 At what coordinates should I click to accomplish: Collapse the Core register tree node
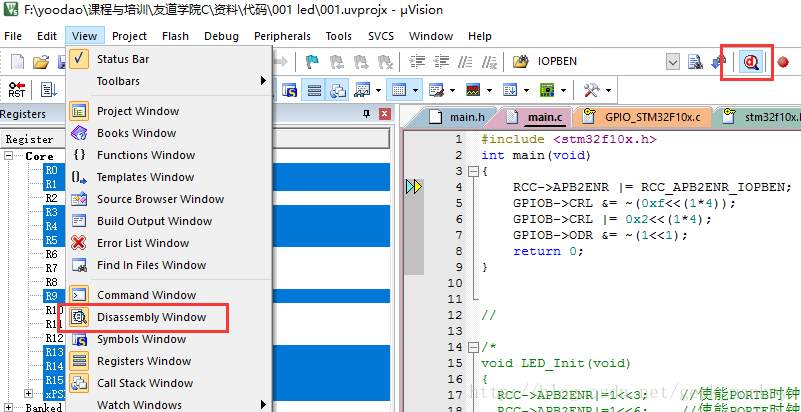[x=10, y=156]
